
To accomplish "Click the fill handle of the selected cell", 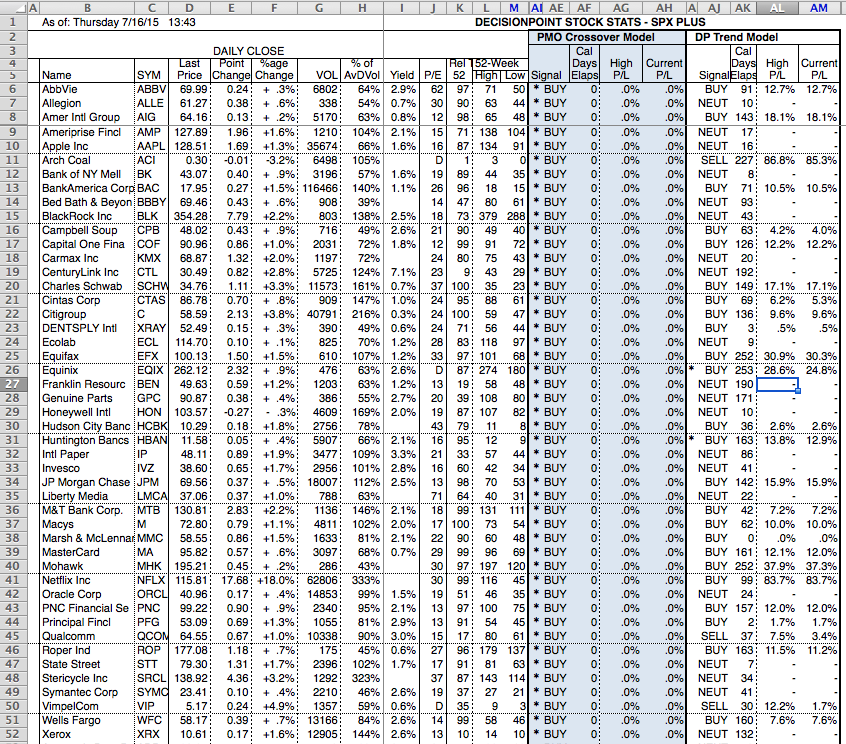I will [x=797, y=390].
